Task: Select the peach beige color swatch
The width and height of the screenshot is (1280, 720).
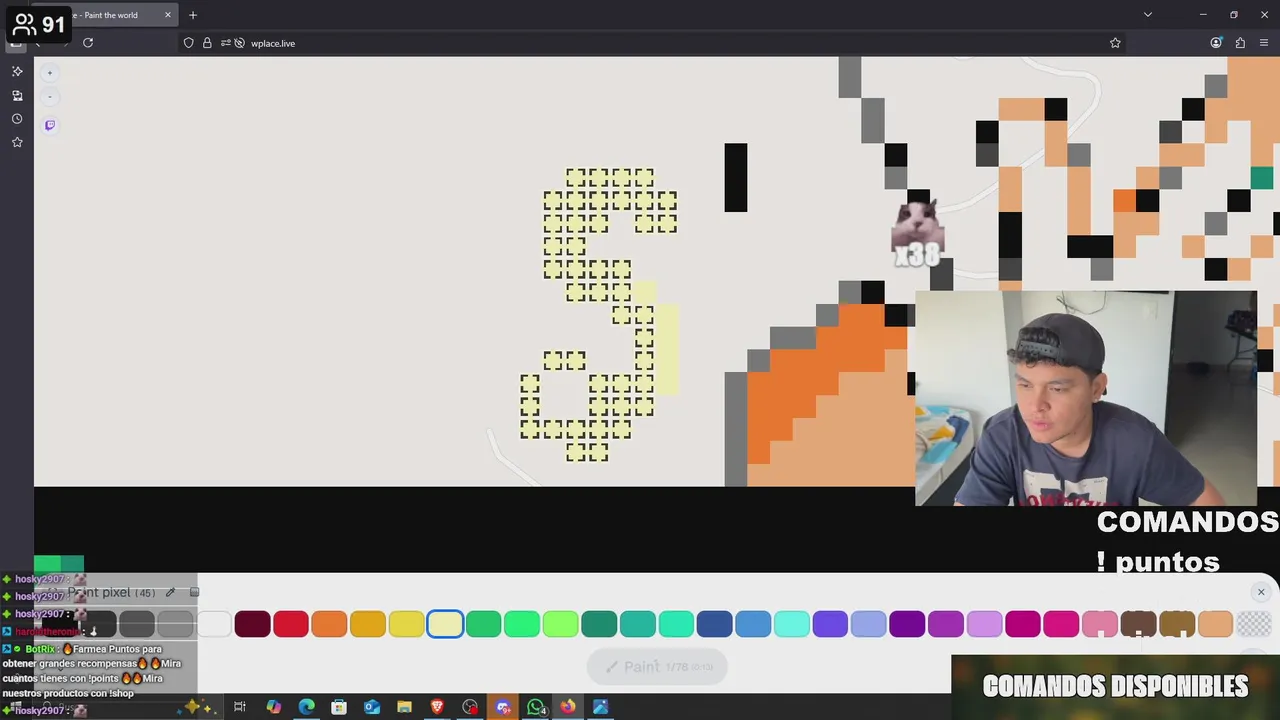Action: point(1215,624)
